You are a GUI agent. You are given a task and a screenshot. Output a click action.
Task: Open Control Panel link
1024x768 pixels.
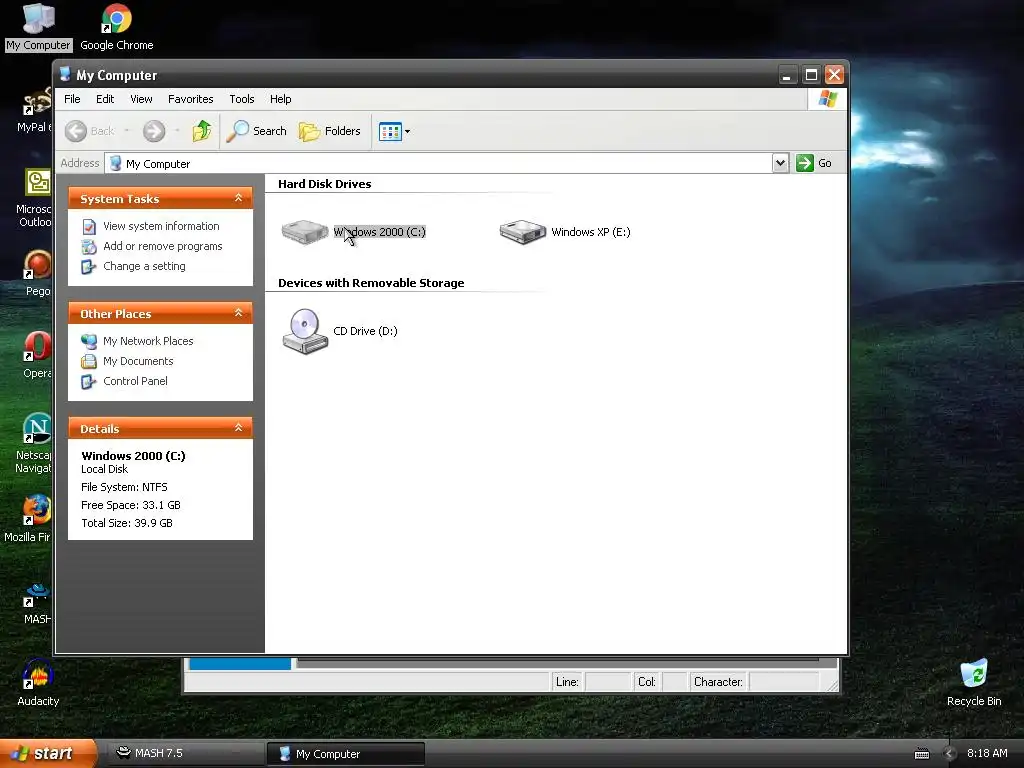135,381
